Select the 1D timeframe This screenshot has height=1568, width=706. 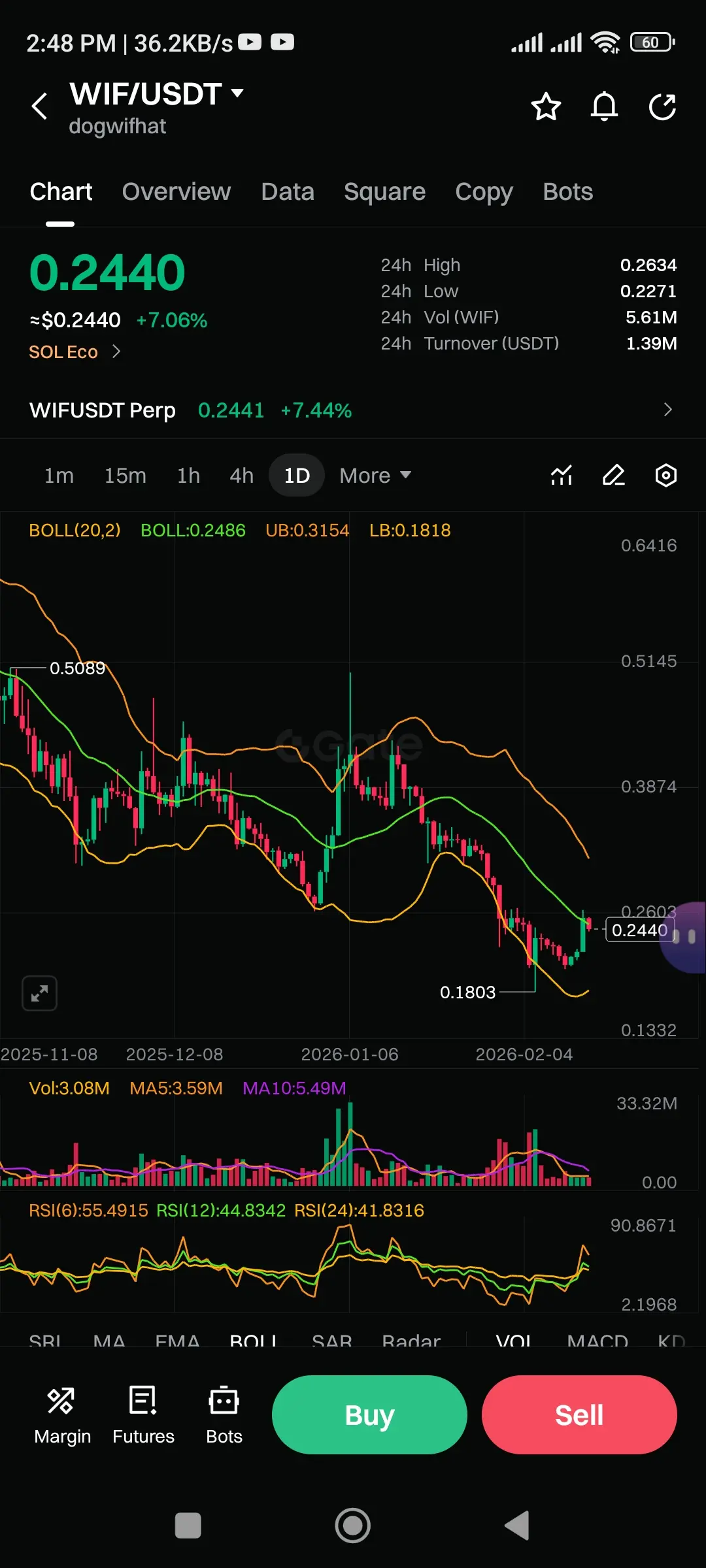pyautogui.click(x=297, y=476)
